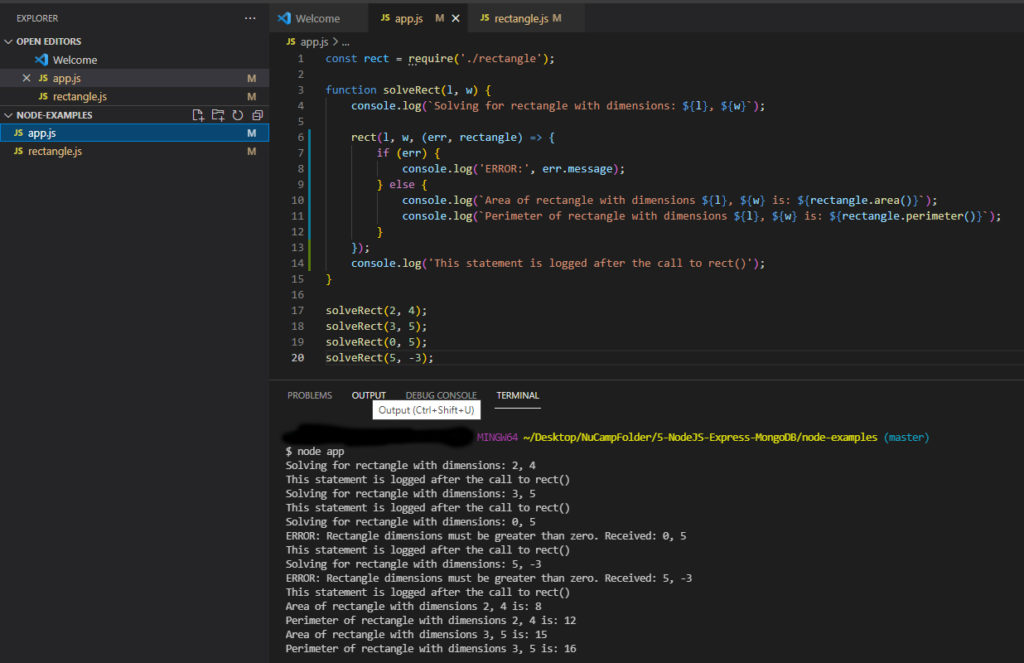Open rectangle.js in NODE-EXAMPLES tree
Viewport: 1024px width, 663px height.
pos(135,151)
